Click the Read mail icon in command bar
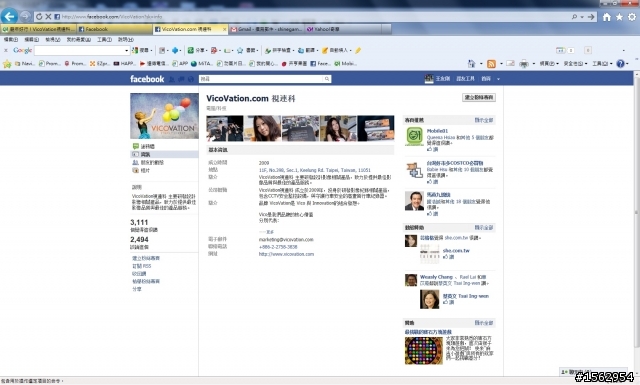Viewport: 640px width, 385px height. point(511,63)
